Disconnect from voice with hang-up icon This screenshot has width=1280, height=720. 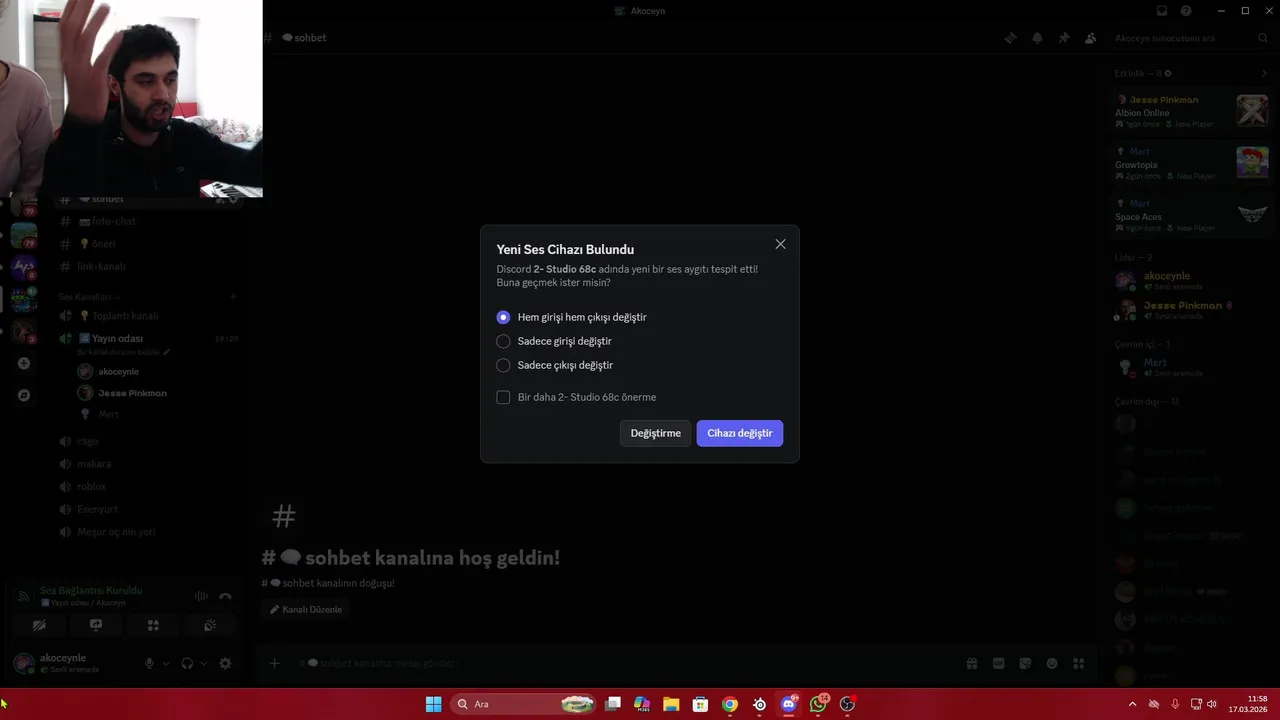pyautogui.click(x=225, y=596)
